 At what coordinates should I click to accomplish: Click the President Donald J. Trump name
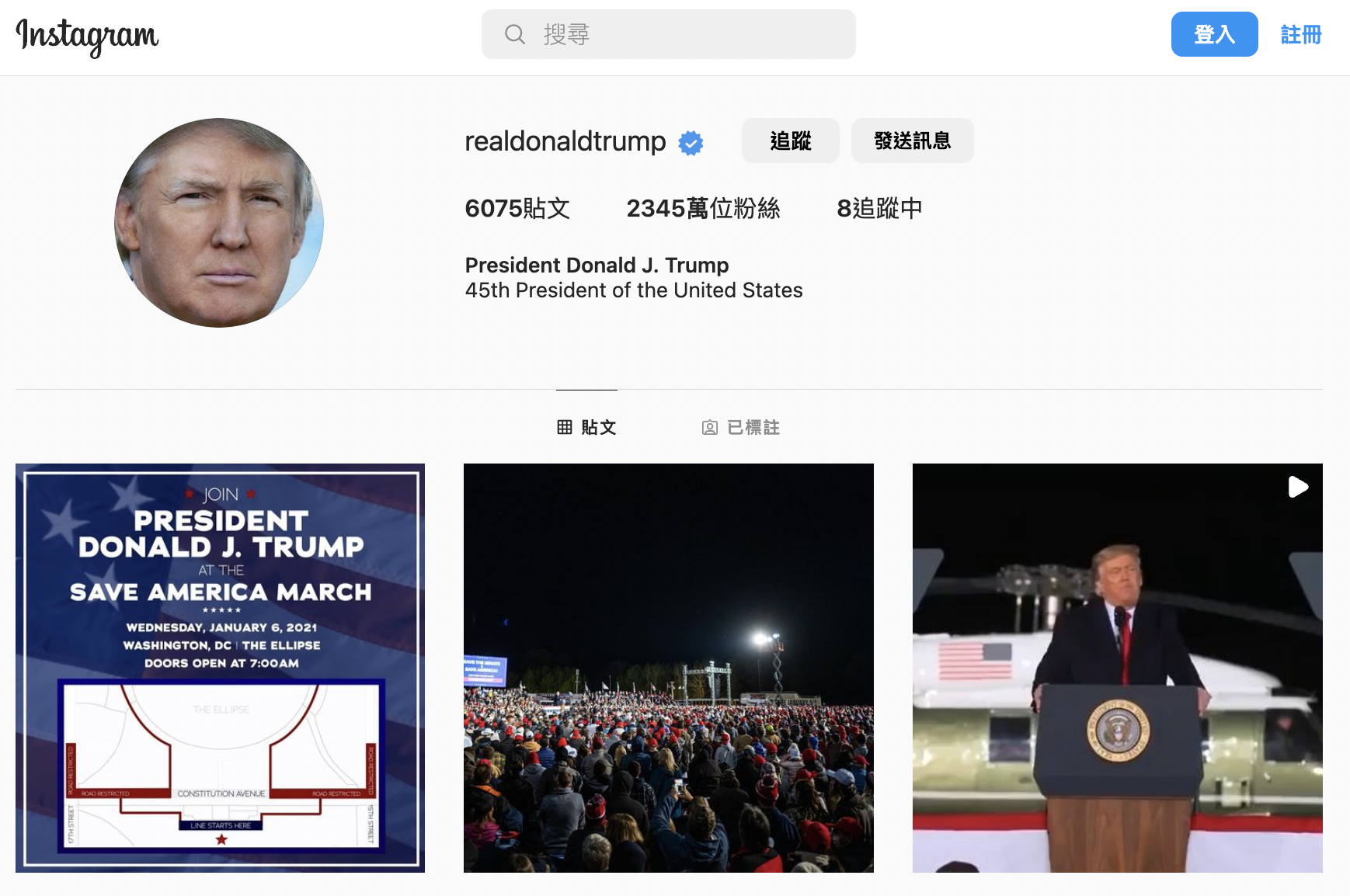tap(597, 265)
